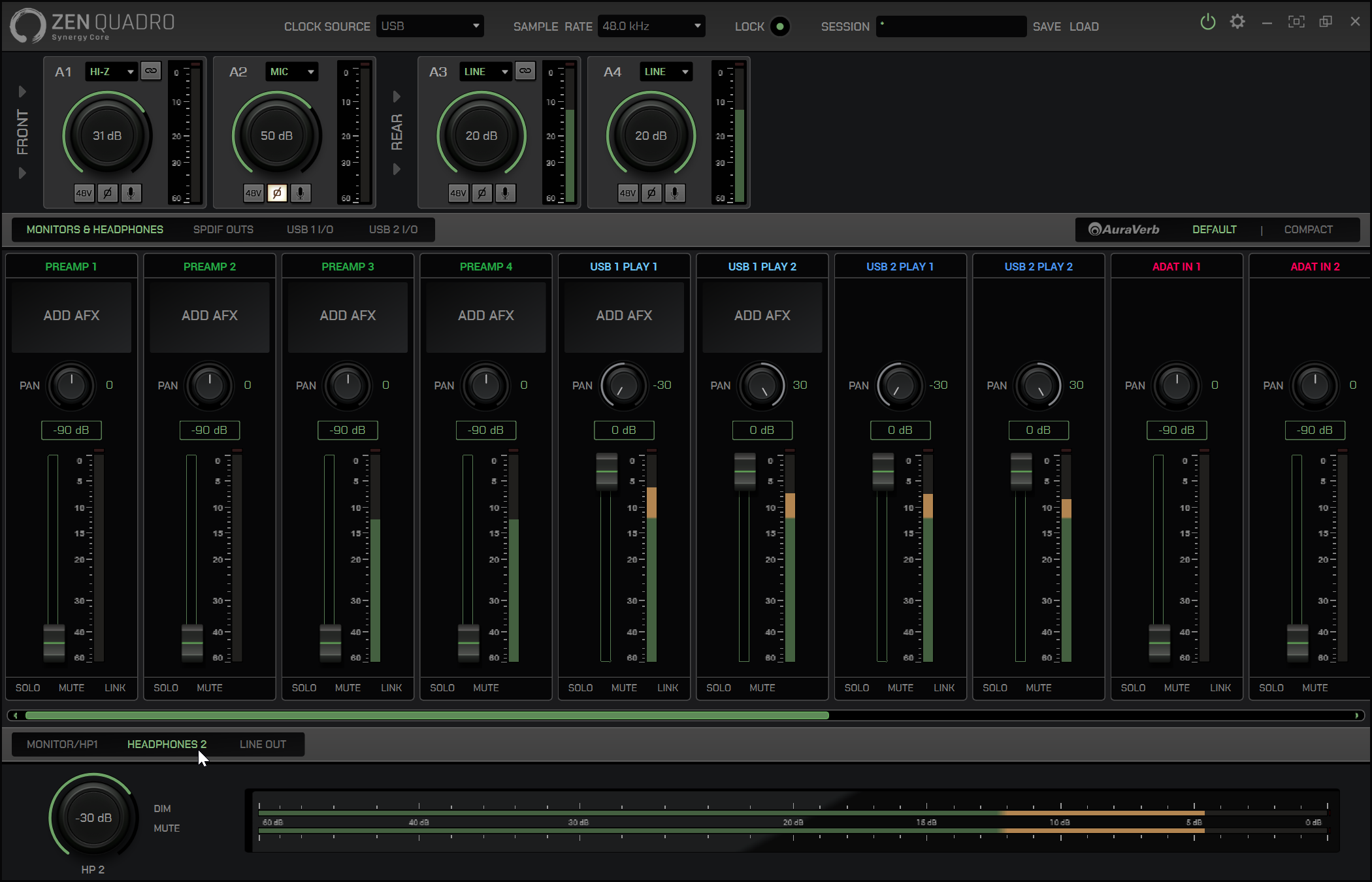This screenshot has width=1372, height=882.
Task: Link preamps A1 and A2
Action: pyautogui.click(x=151, y=71)
